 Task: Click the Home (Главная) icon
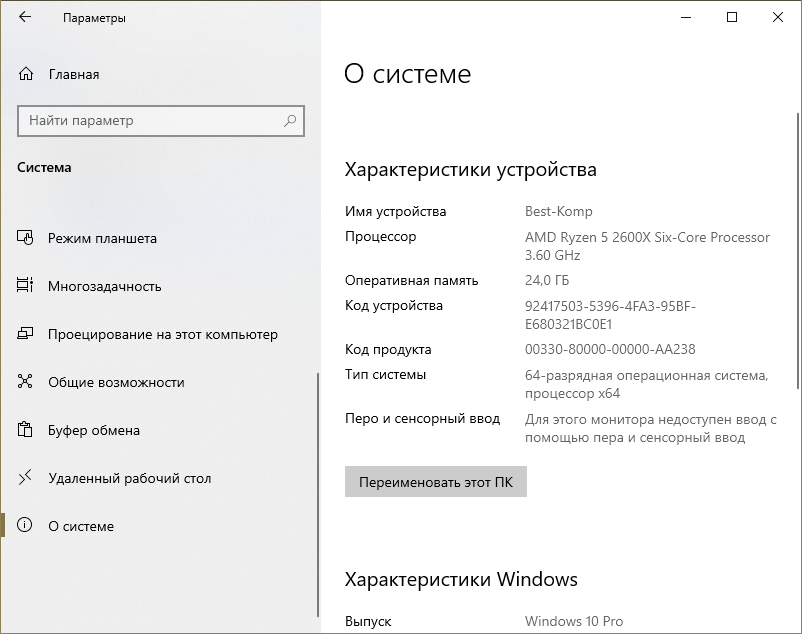pyautogui.click(x=26, y=74)
